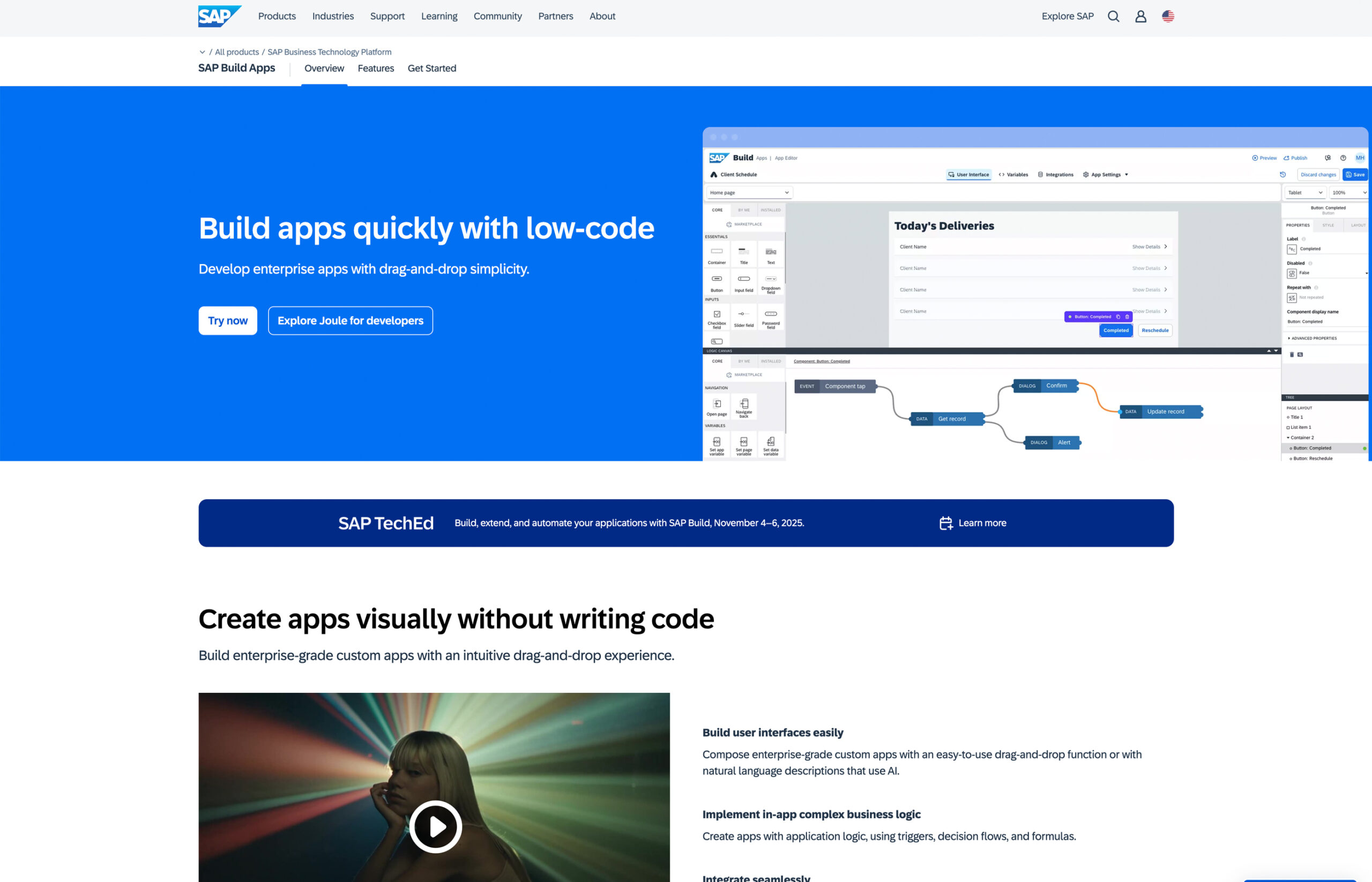Switch to the Get Started tab
This screenshot has width=1372, height=882.
432,69
